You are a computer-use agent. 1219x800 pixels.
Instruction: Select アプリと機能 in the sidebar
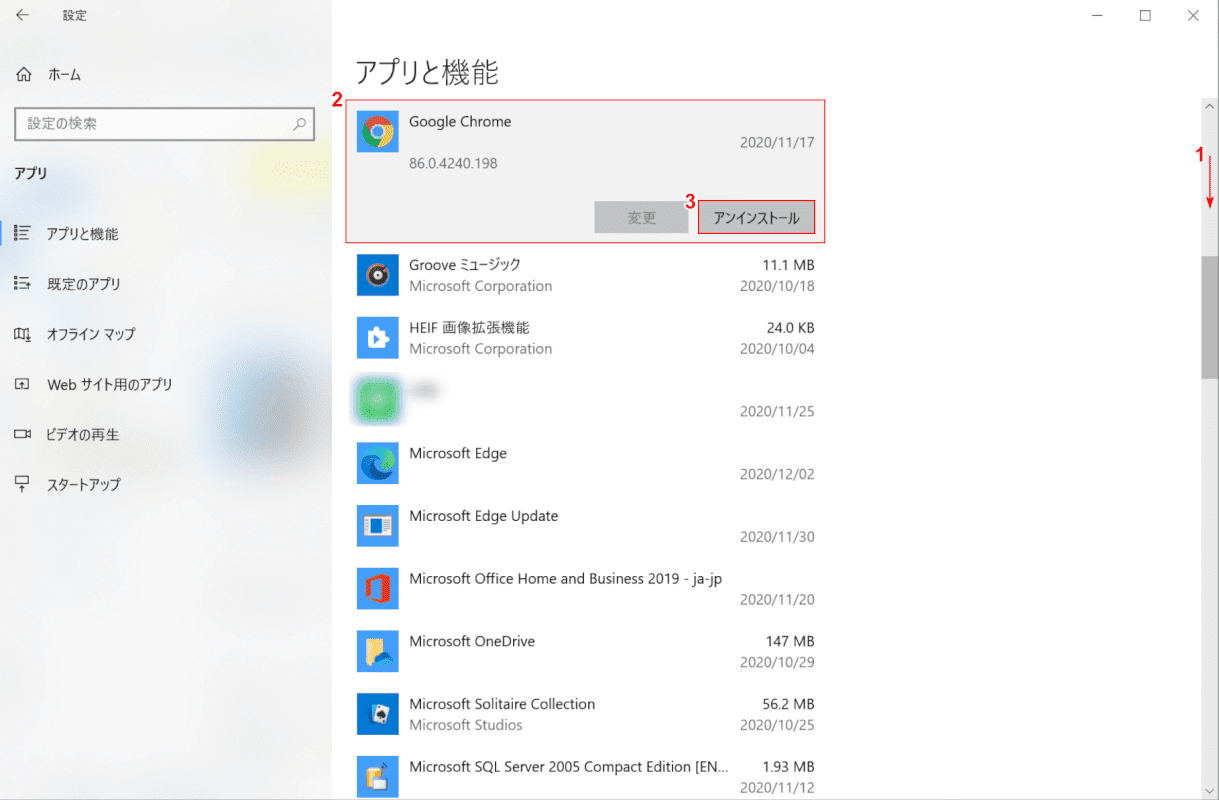point(82,234)
